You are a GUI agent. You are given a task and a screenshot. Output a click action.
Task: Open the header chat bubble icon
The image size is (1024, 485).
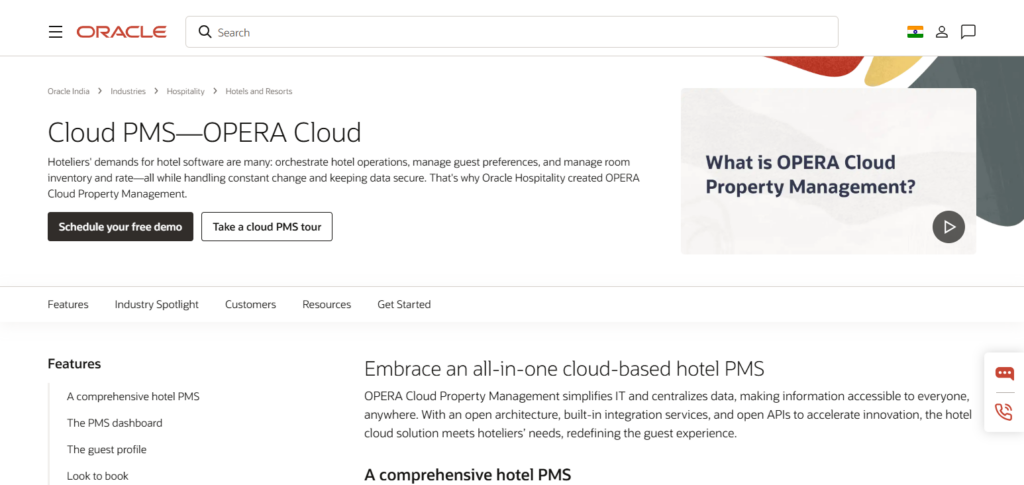[x=968, y=32]
